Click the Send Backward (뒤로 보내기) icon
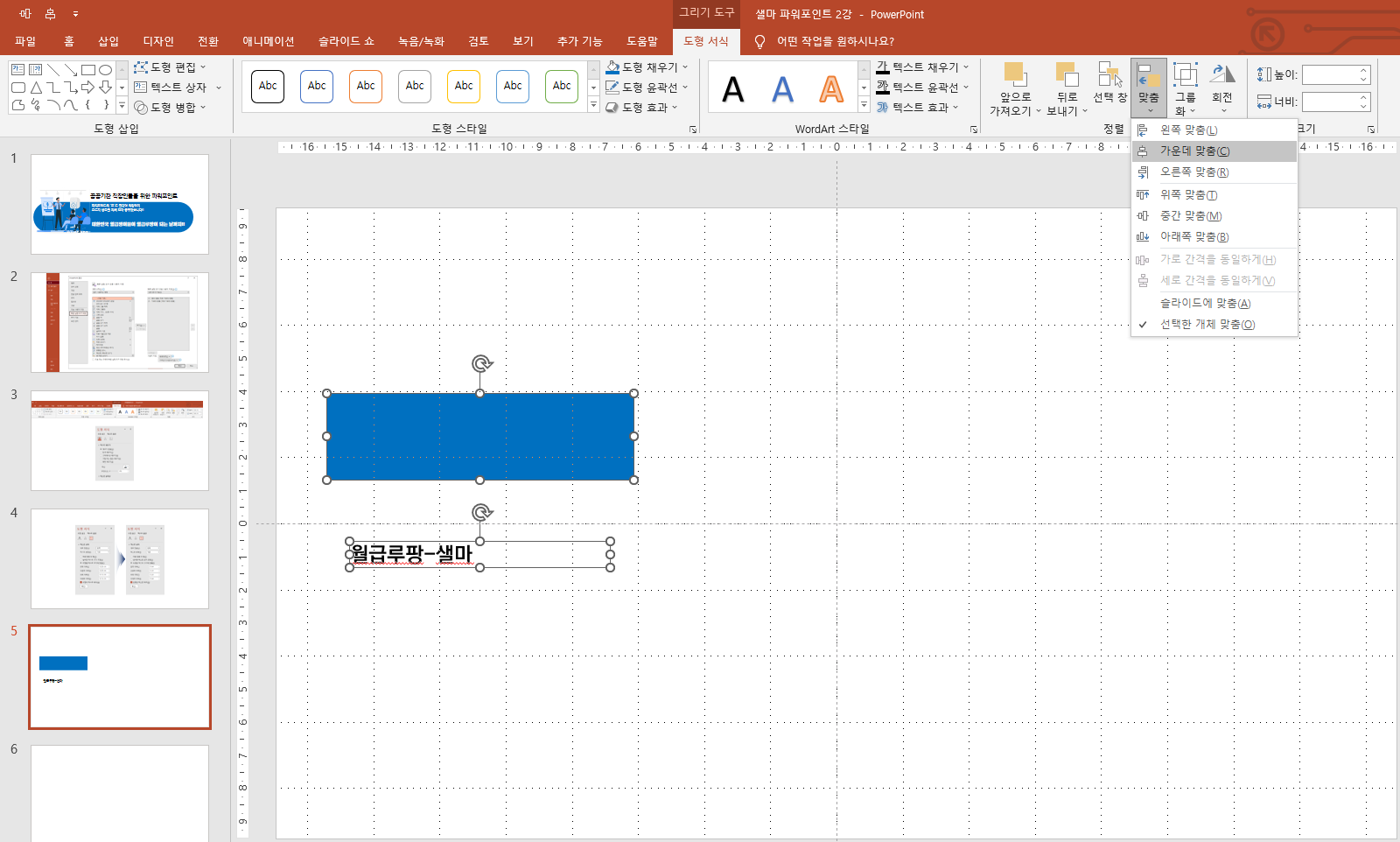The width and height of the screenshot is (1400, 842). [1067, 74]
